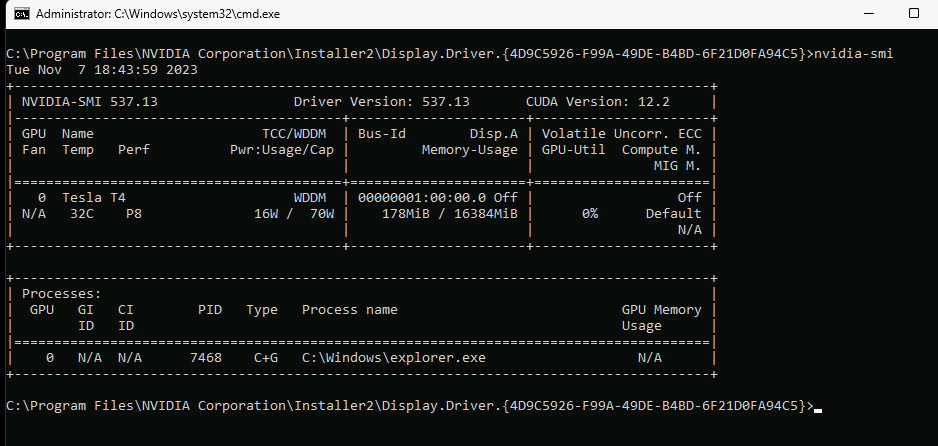
Task: Click the performance state 'P8'
Action: (134, 213)
